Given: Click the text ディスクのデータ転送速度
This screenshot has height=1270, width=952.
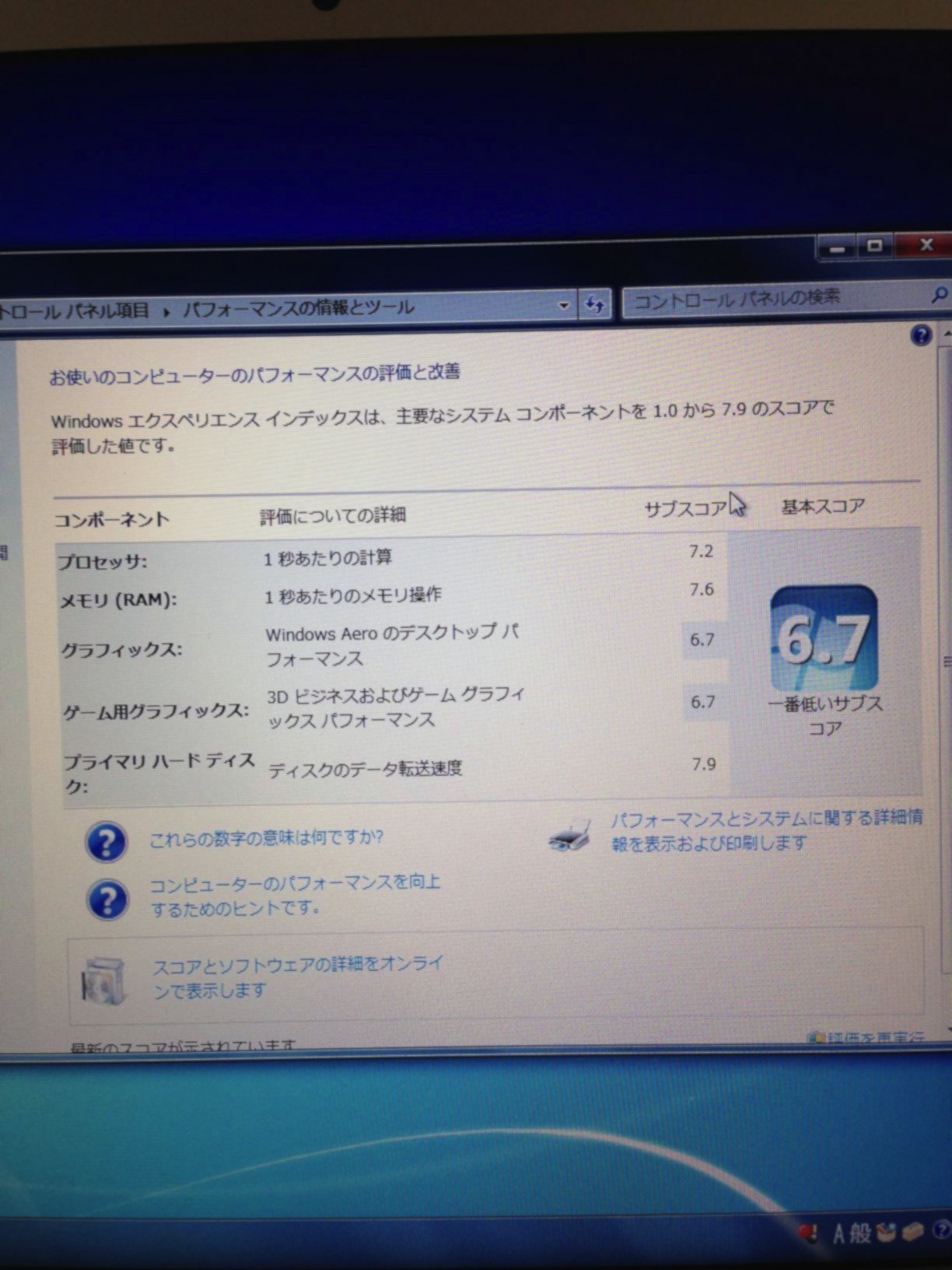Looking at the screenshot, I should point(365,770).
